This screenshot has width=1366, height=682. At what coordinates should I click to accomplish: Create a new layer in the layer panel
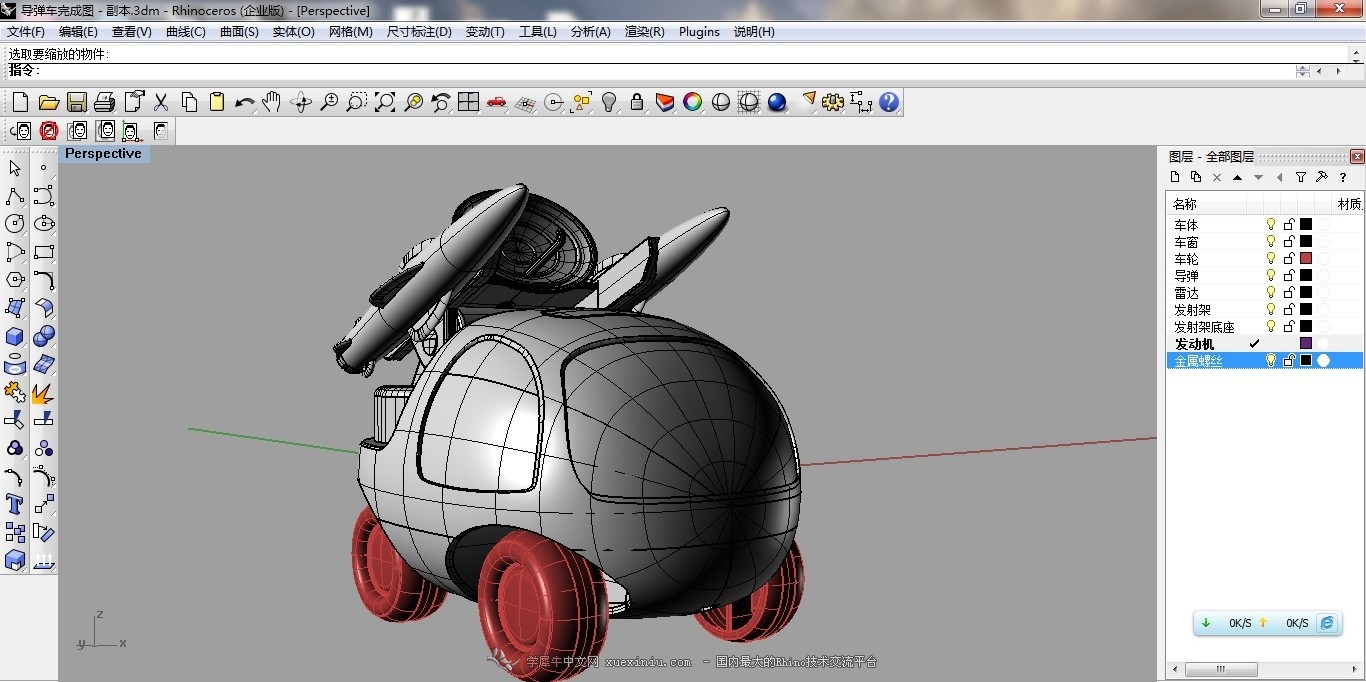1175,177
